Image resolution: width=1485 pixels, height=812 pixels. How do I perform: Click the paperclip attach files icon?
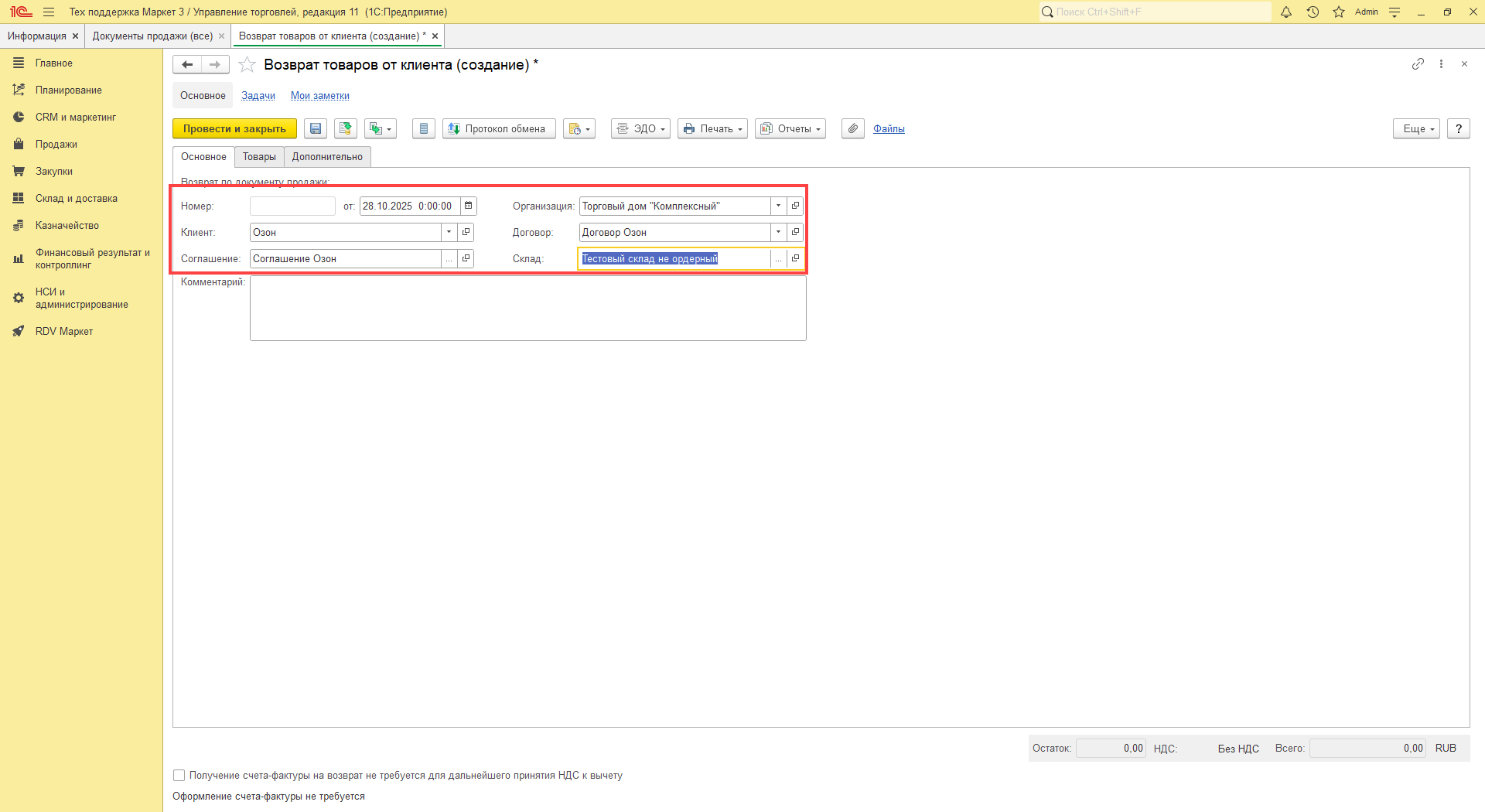click(852, 128)
